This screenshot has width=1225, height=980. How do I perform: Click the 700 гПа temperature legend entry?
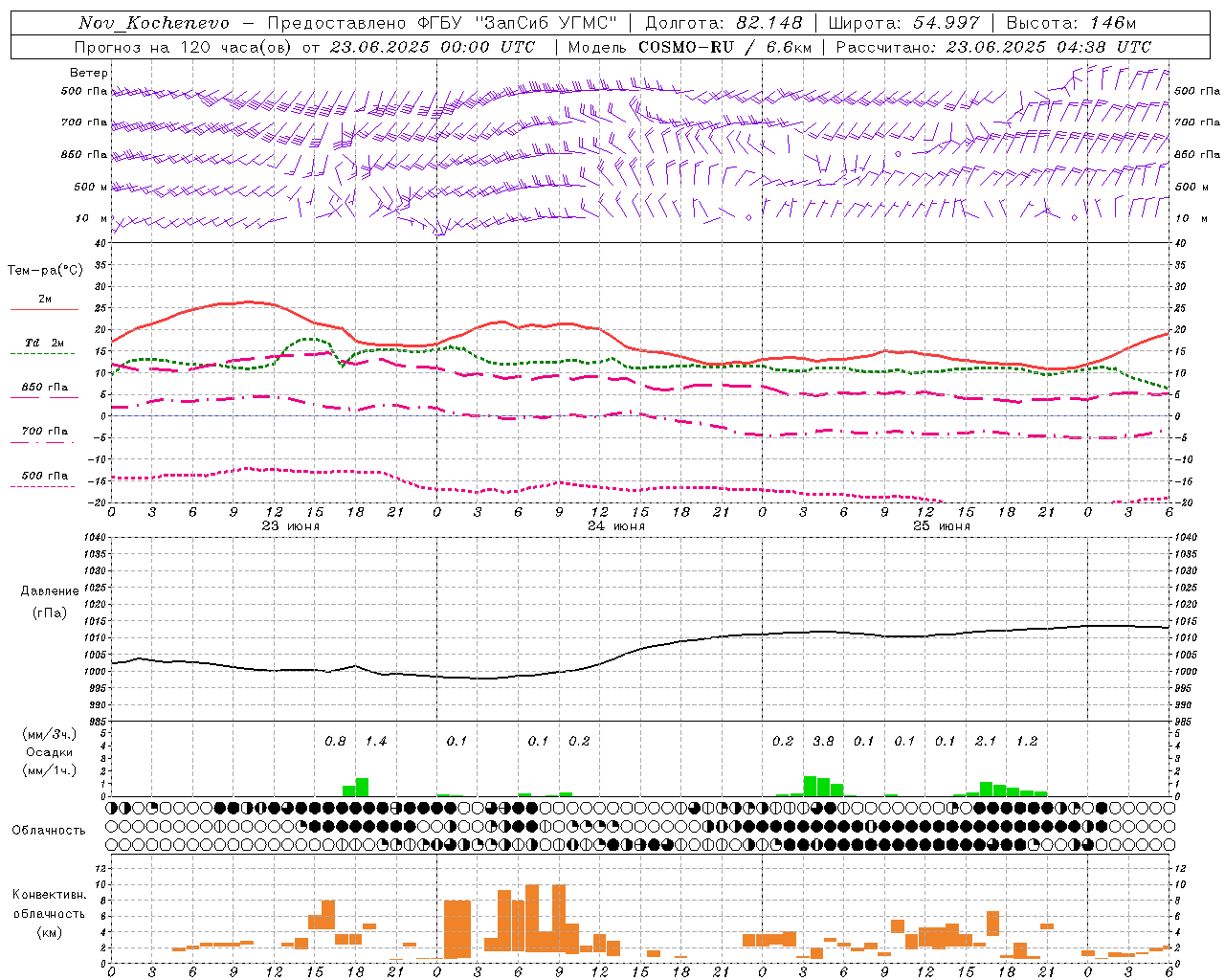pos(44,432)
